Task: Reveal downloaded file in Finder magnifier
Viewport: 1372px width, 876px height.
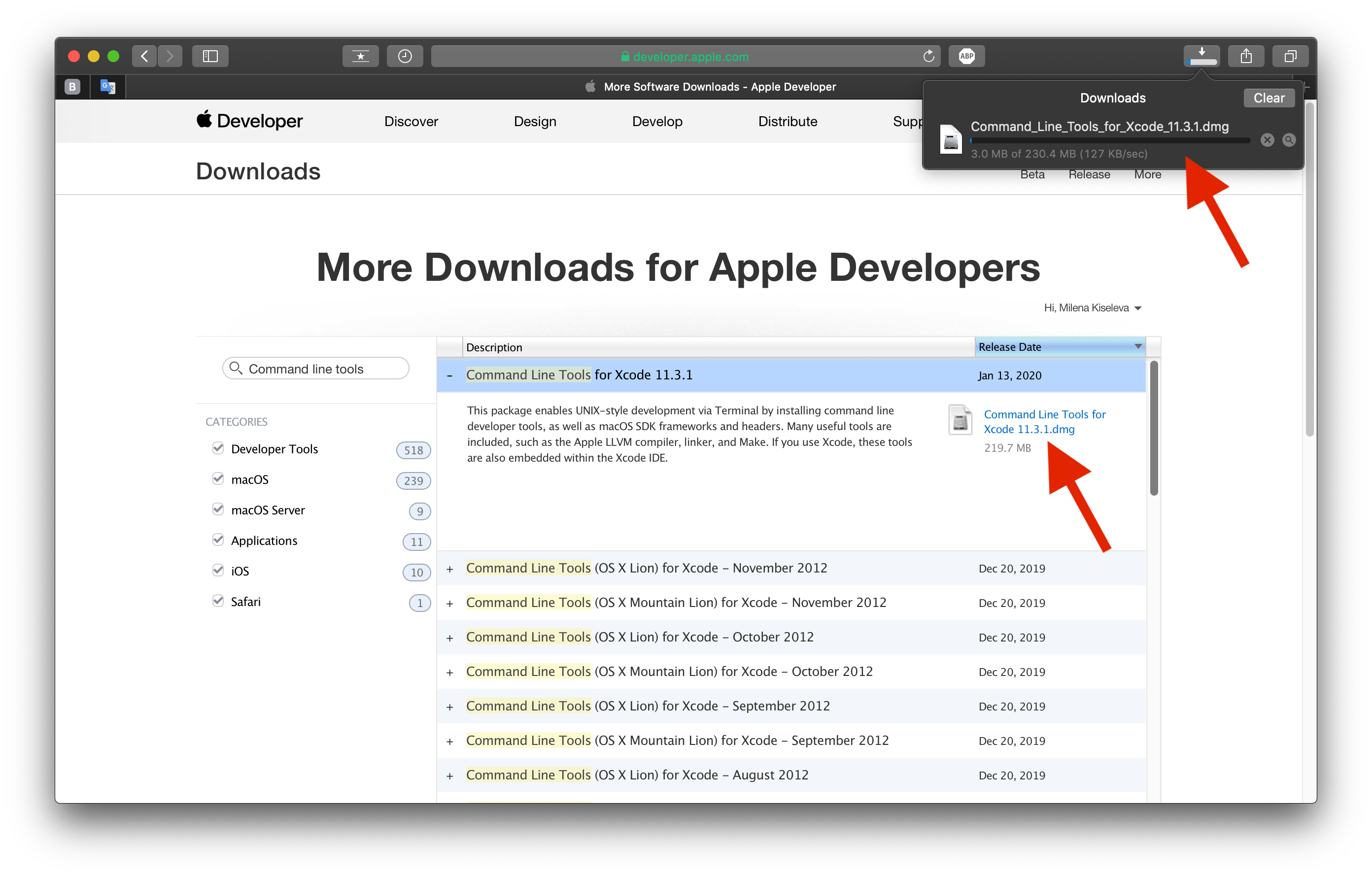Action: pos(1289,140)
